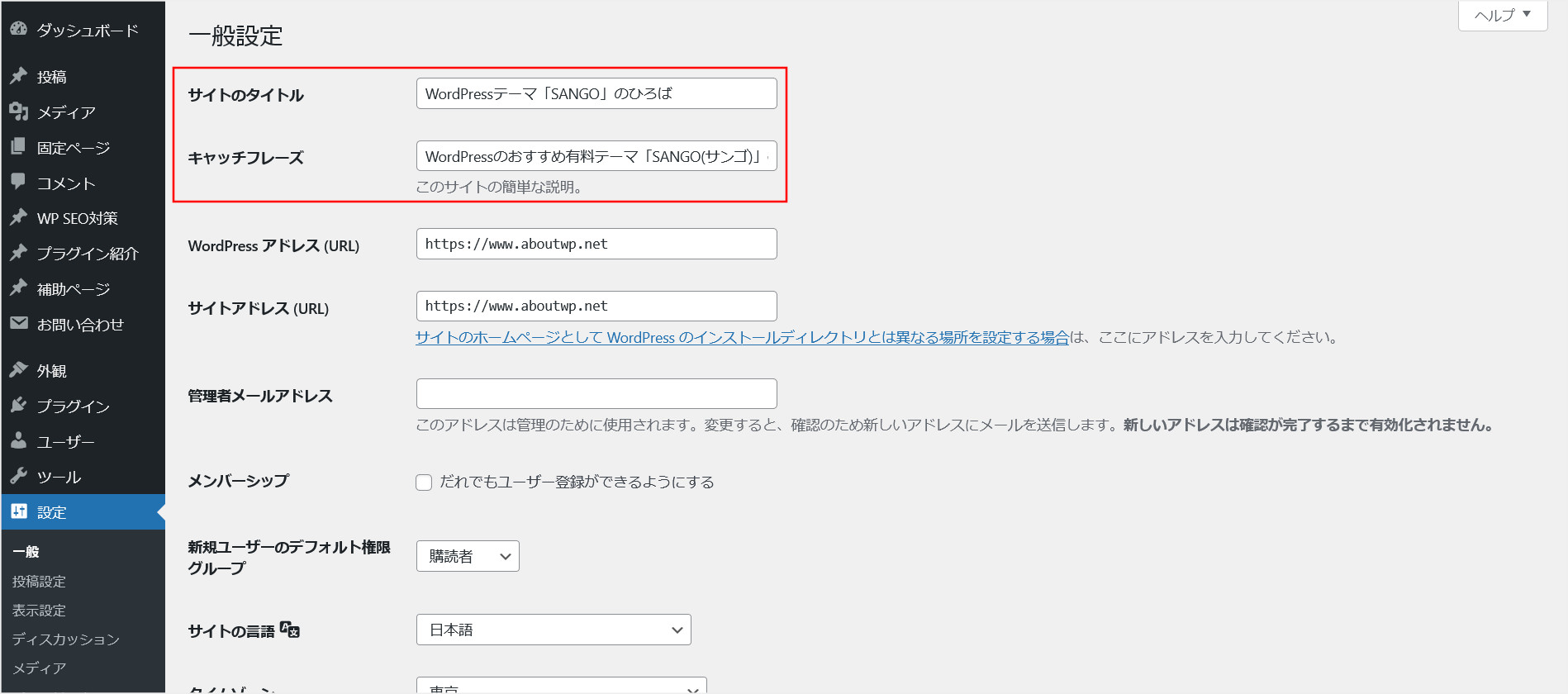This screenshot has height=694, width=1568.
Task: Click the plug icon beside プラグイン
Action: coord(18,406)
